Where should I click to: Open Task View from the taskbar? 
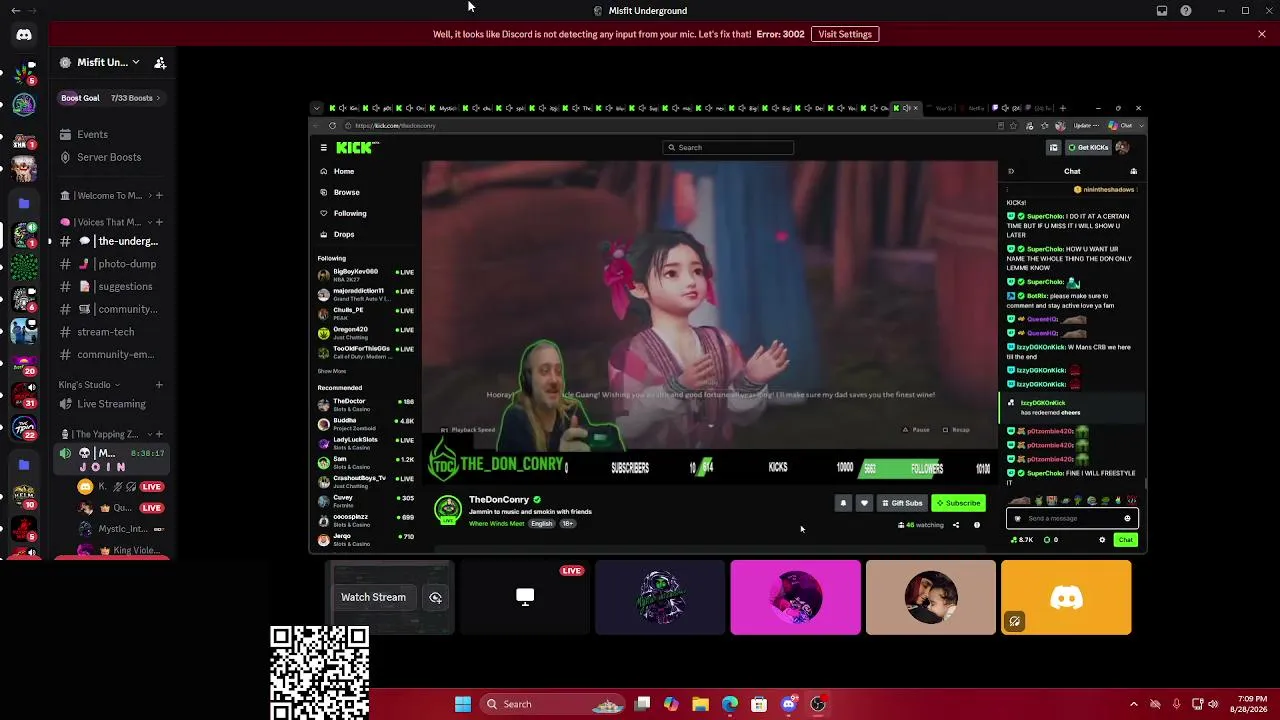pyautogui.click(x=643, y=704)
